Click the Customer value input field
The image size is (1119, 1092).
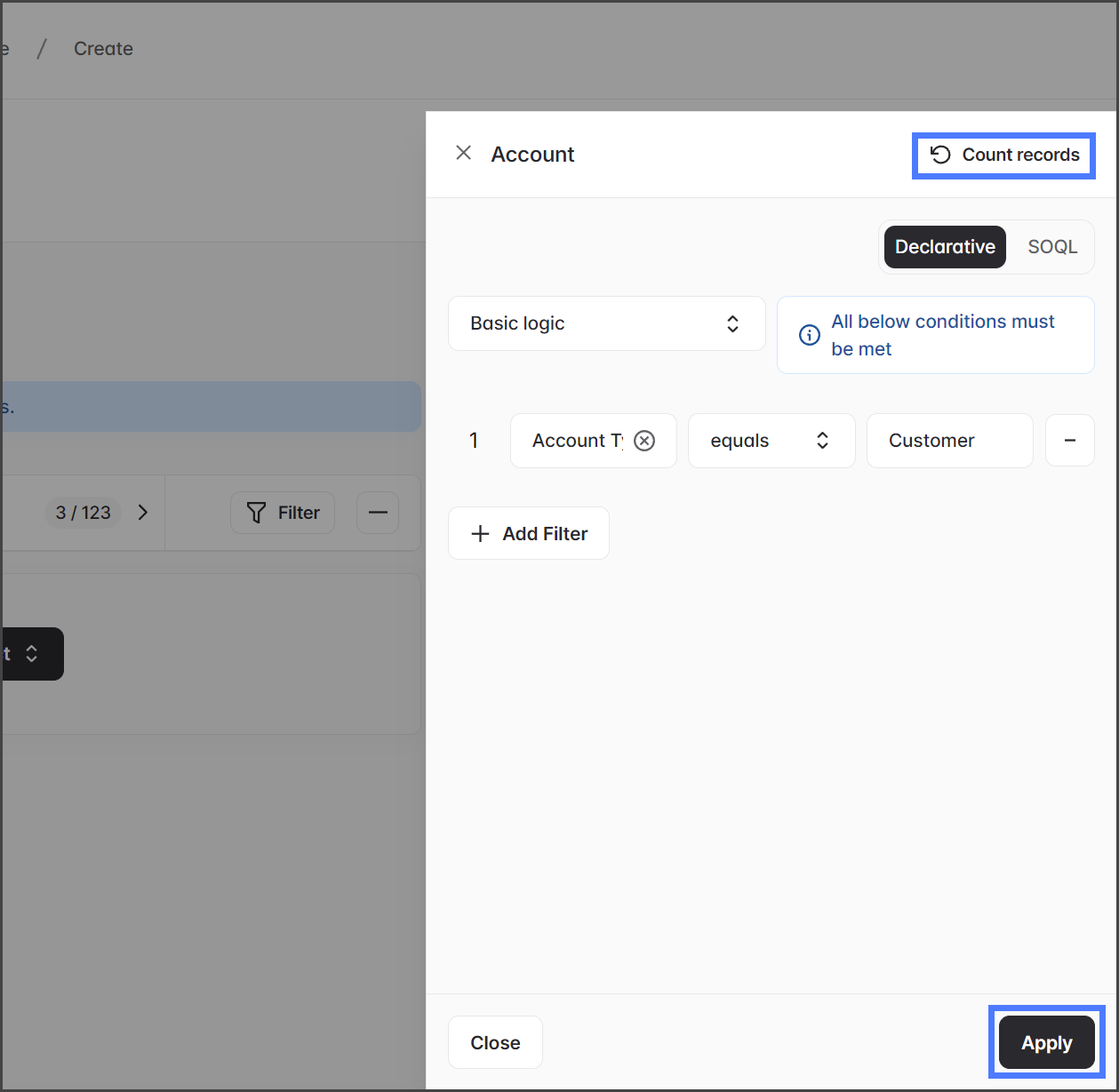[x=948, y=441]
